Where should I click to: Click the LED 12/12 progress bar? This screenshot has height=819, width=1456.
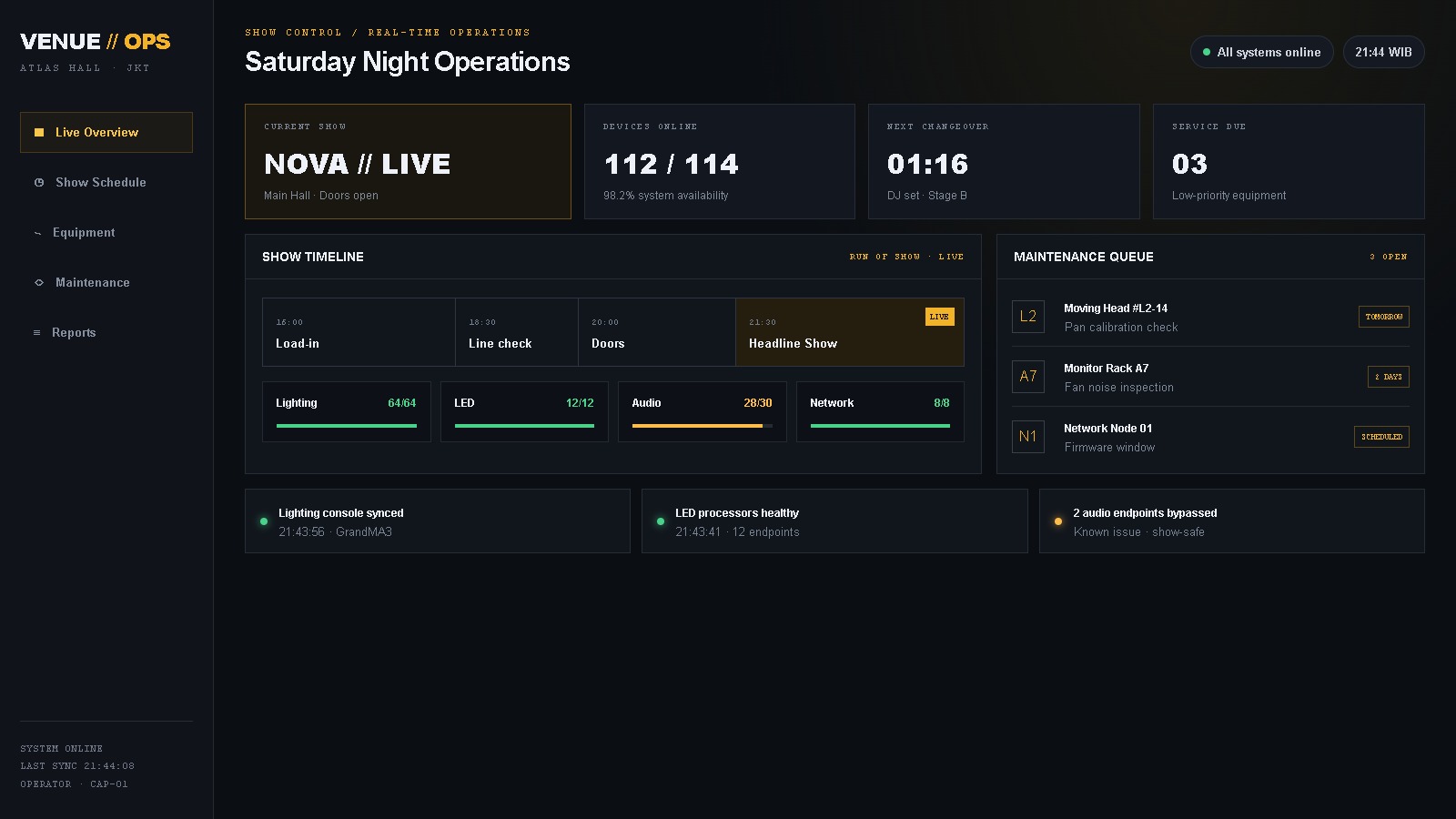pos(524,426)
